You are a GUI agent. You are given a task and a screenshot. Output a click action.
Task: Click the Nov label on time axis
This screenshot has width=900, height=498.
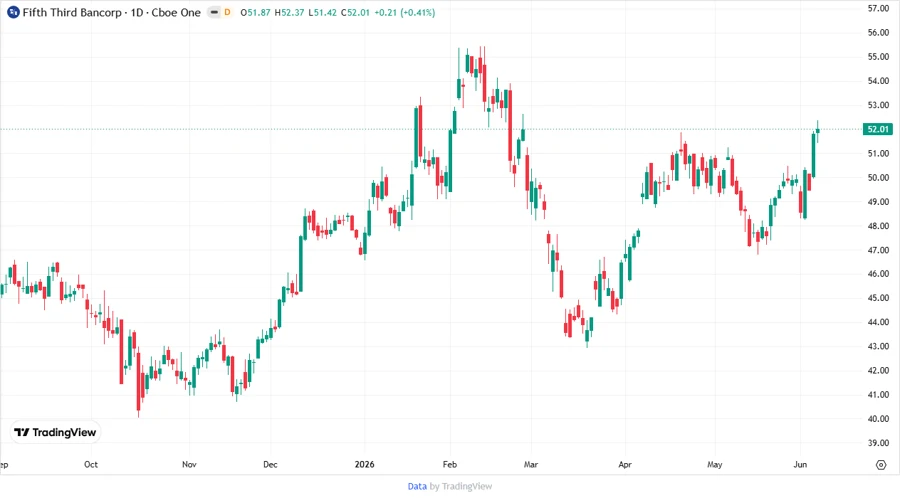click(189, 464)
